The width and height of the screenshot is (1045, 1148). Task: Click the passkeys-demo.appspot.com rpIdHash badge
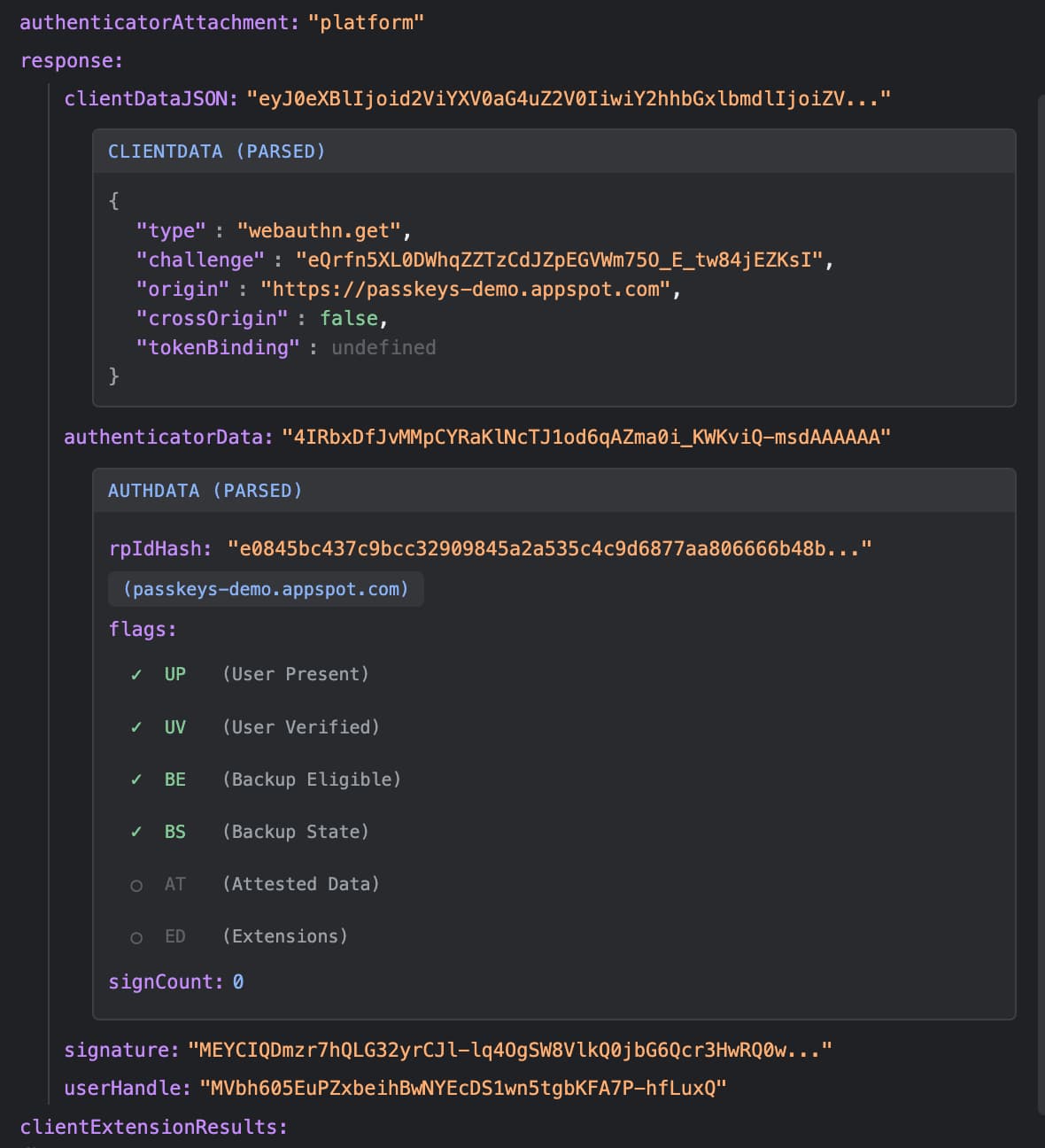(266, 588)
